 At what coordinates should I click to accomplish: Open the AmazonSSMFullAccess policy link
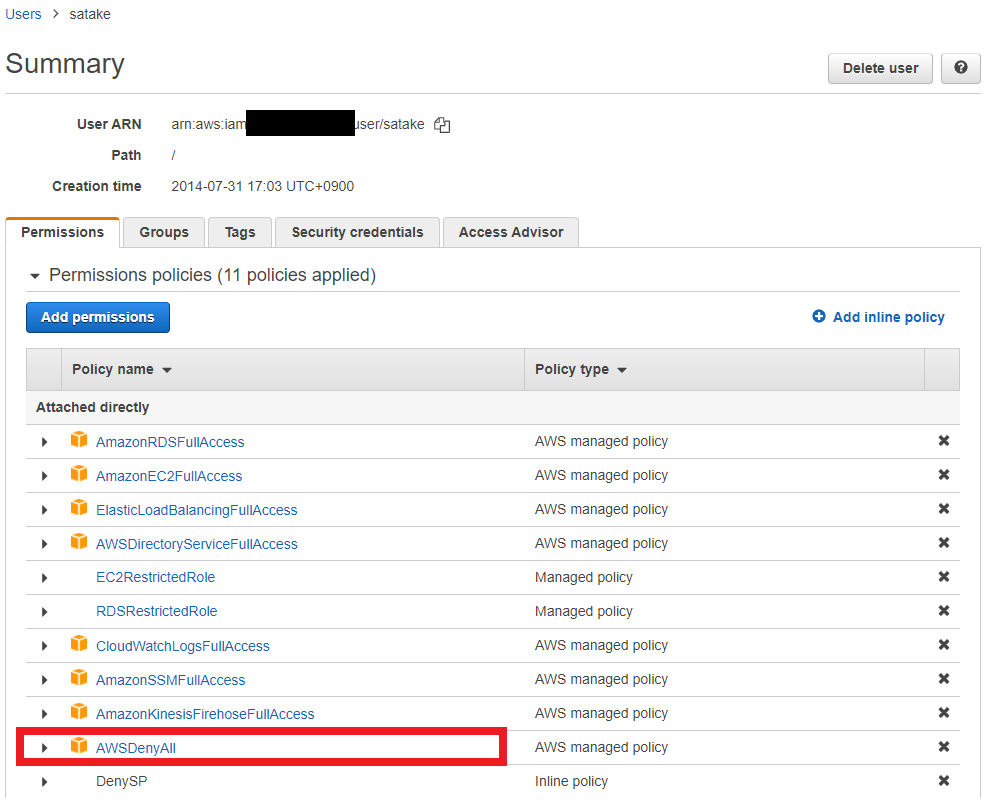click(170, 680)
